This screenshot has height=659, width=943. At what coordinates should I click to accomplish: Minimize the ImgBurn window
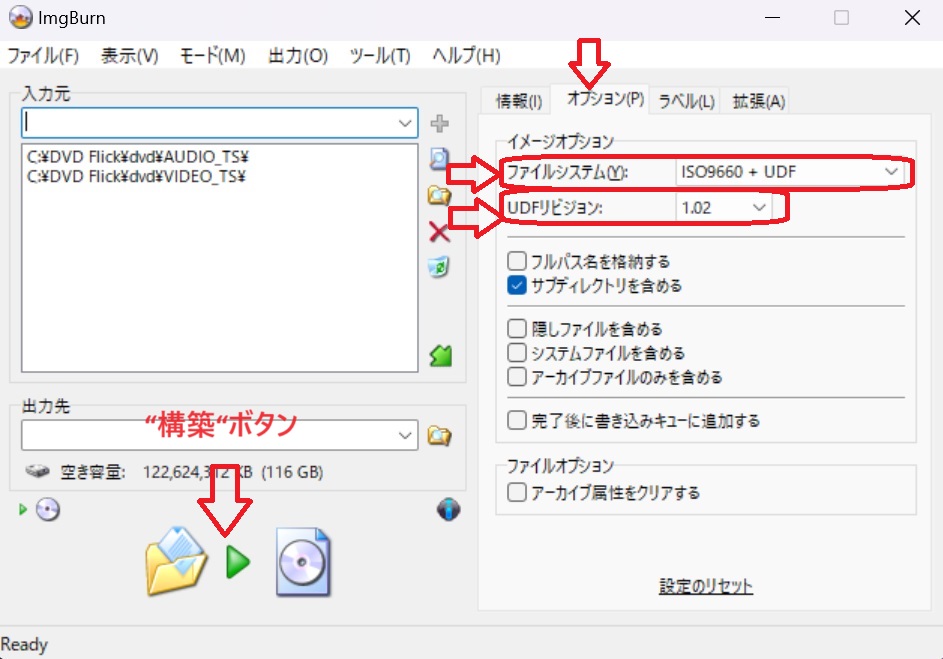pyautogui.click(x=772, y=18)
